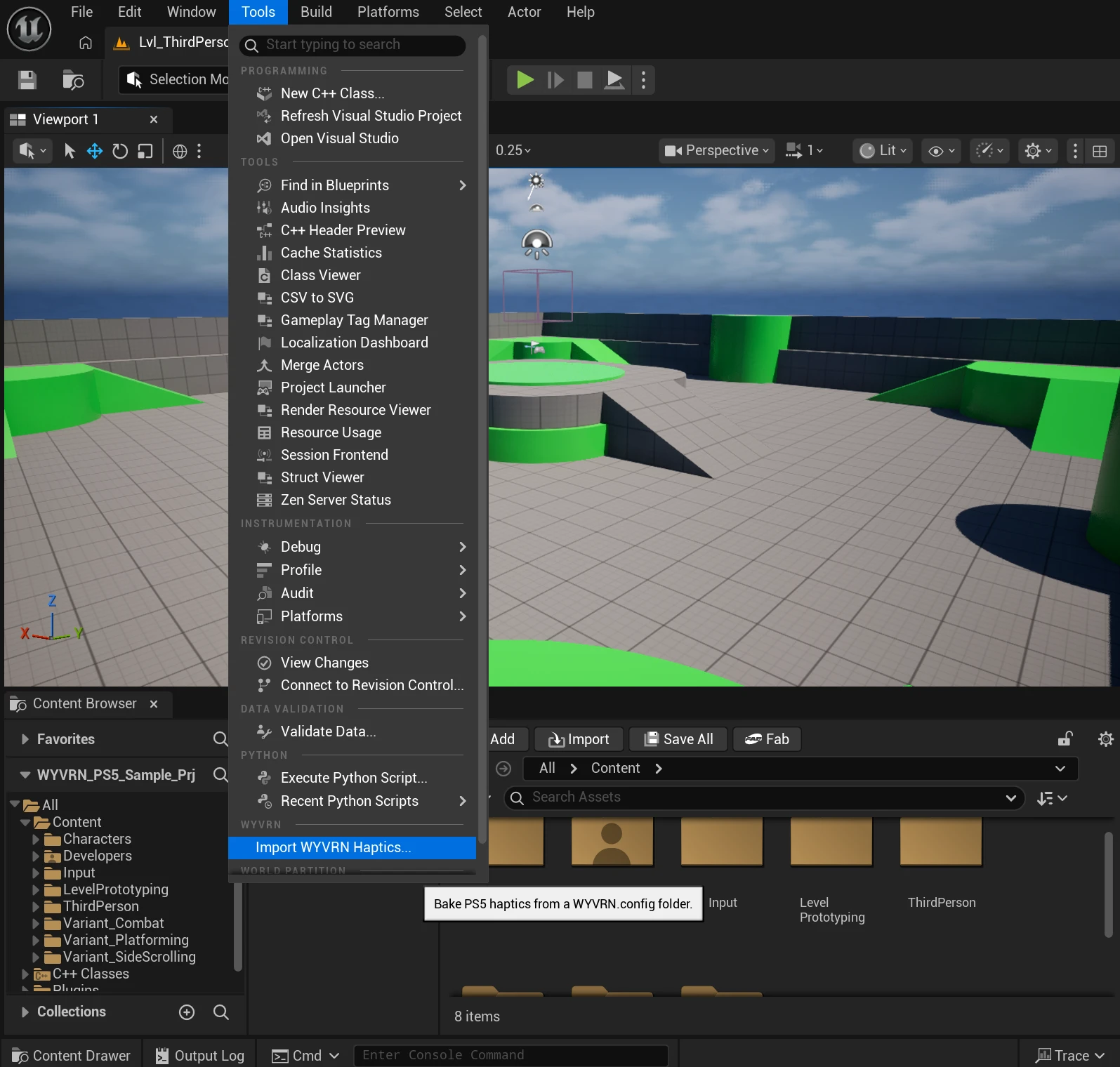Click the Unreal Engine logo icon
The height and width of the screenshot is (1067, 1120).
coord(29,29)
